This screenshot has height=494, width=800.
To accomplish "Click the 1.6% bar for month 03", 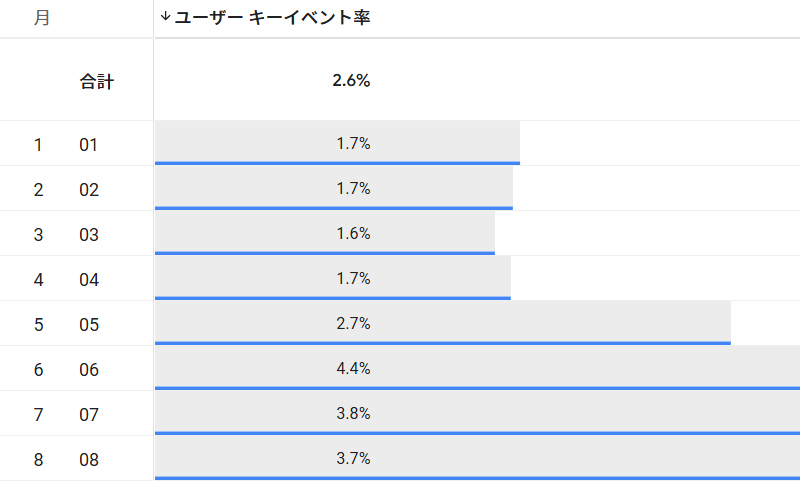I will (353, 234).
